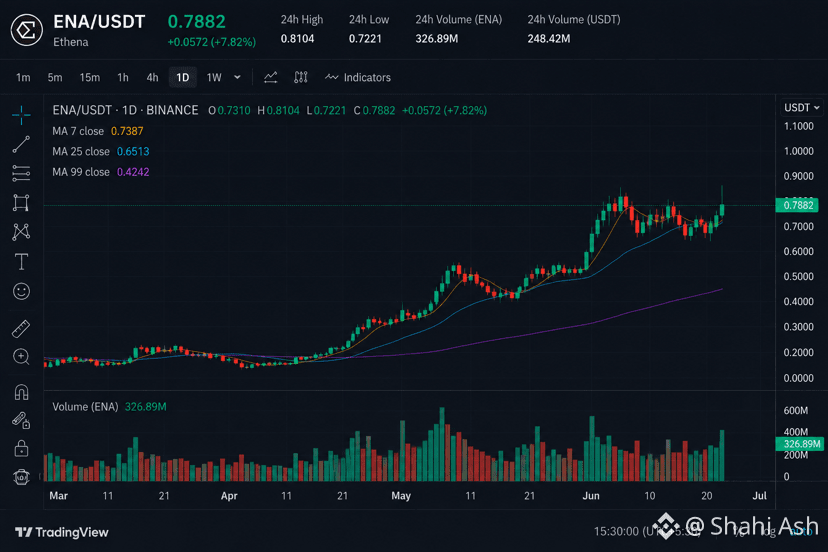Select the MA 7 close indicator label
Viewport: 828px width, 552px height.
coord(78,131)
